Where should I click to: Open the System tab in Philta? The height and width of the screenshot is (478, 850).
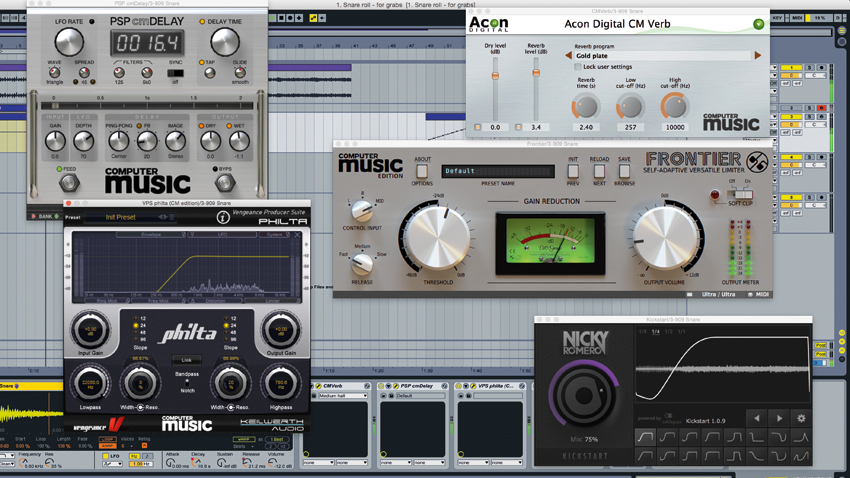coord(274,235)
